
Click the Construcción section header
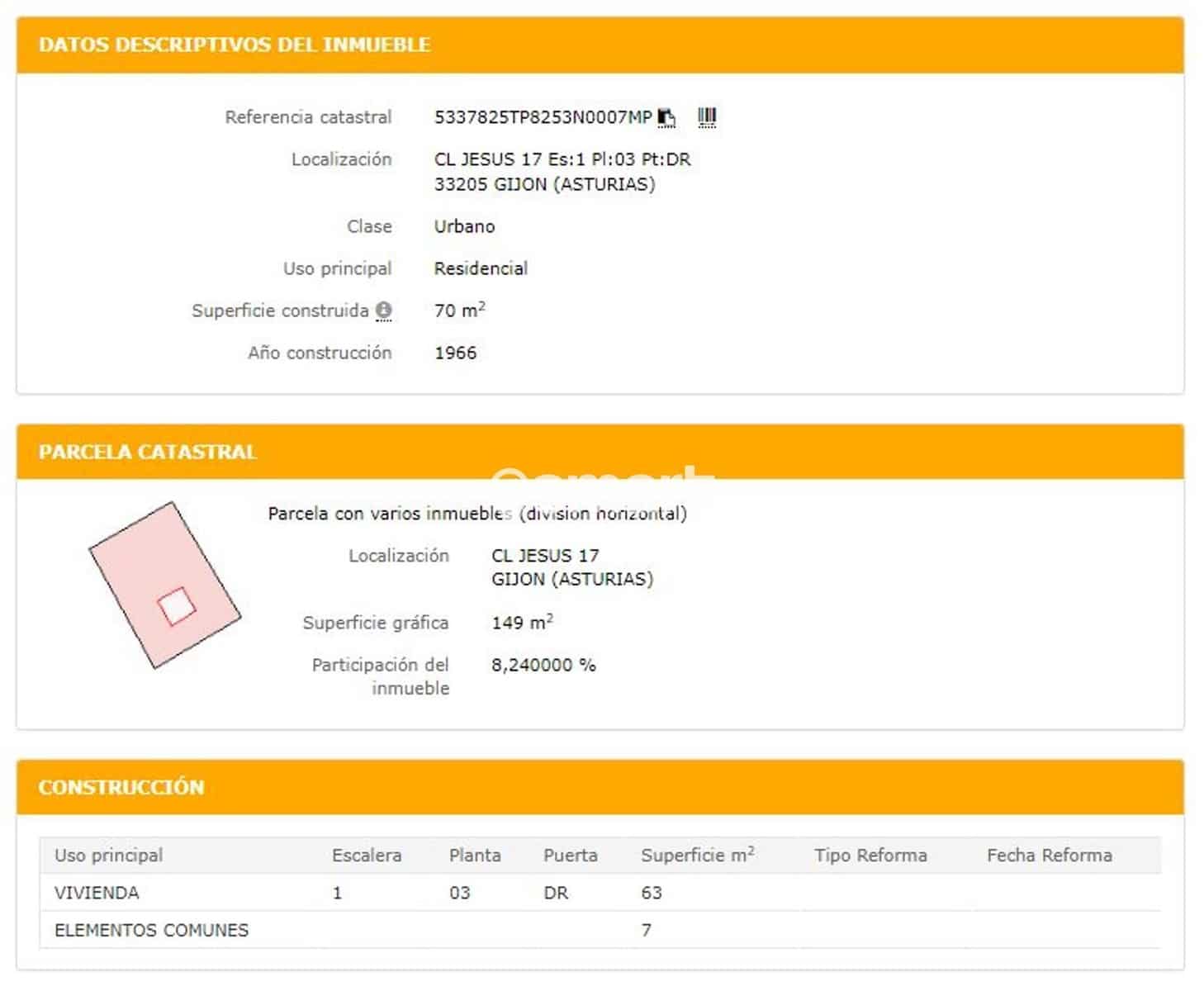[121, 787]
